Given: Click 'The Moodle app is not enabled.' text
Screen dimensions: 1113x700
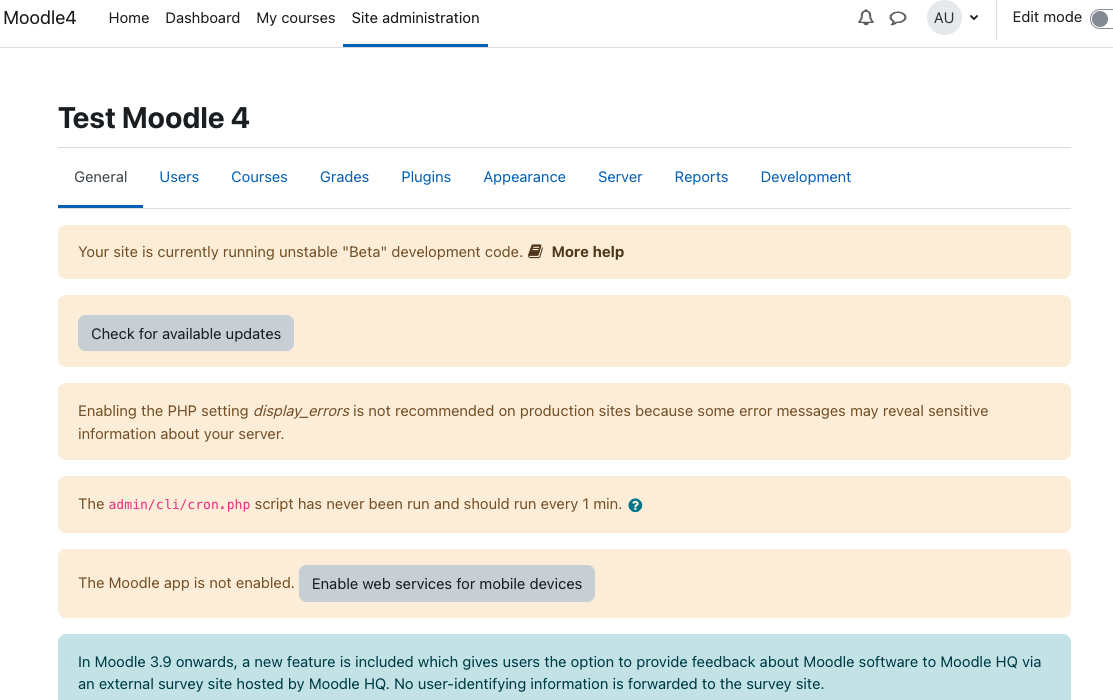Looking at the screenshot, I should pyautogui.click(x=186, y=583).
